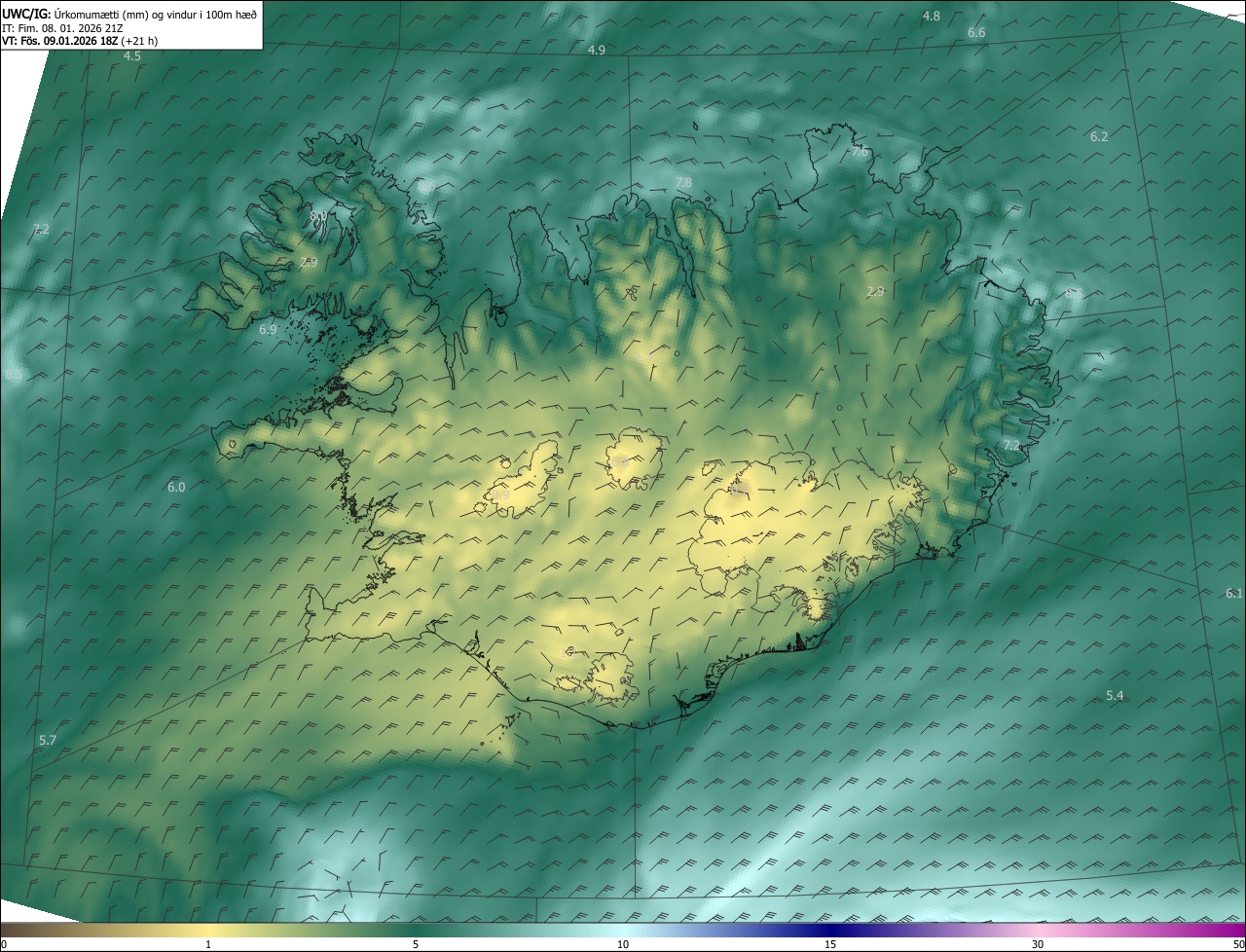Image resolution: width=1246 pixels, height=952 pixels.
Task: Click the initial time line 'IT: Fim. 08. 01. 2026 21Z'
Action: coord(62,28)
